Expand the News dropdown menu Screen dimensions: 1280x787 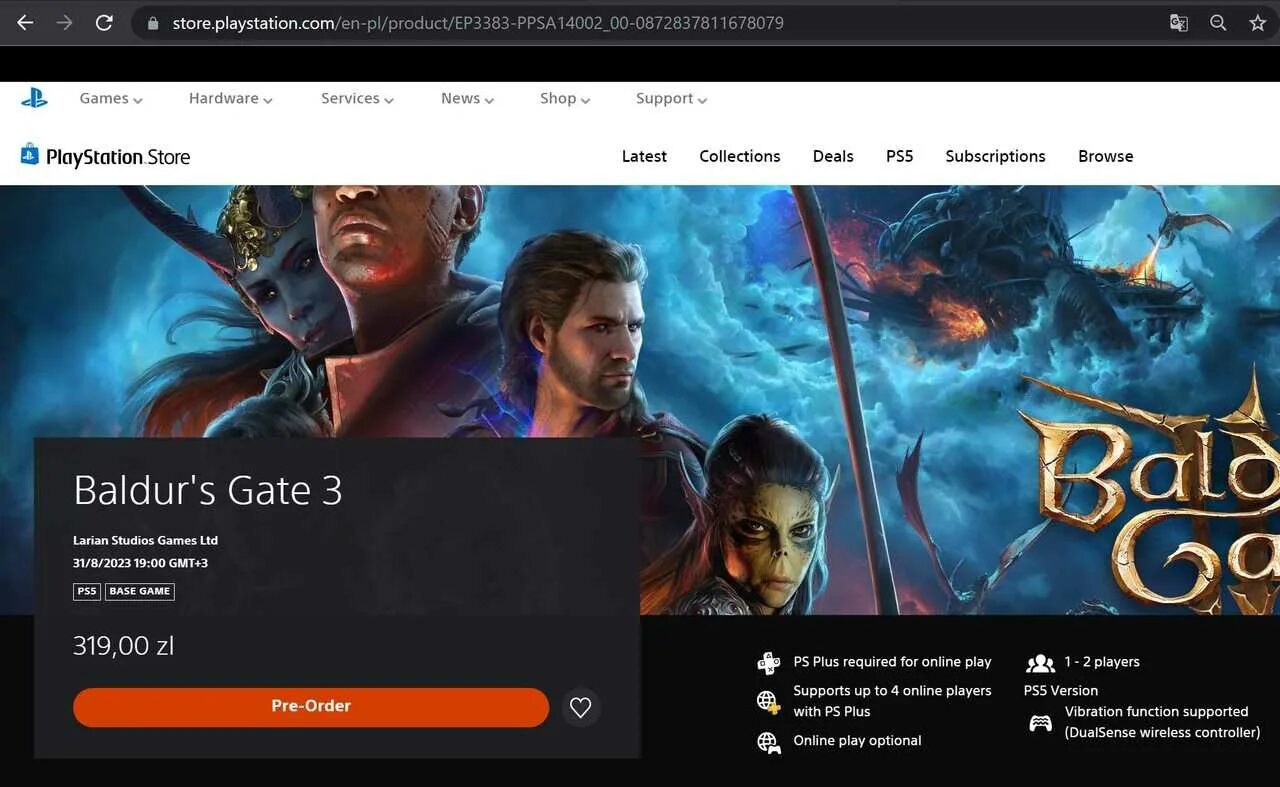[x=467, y=98]
